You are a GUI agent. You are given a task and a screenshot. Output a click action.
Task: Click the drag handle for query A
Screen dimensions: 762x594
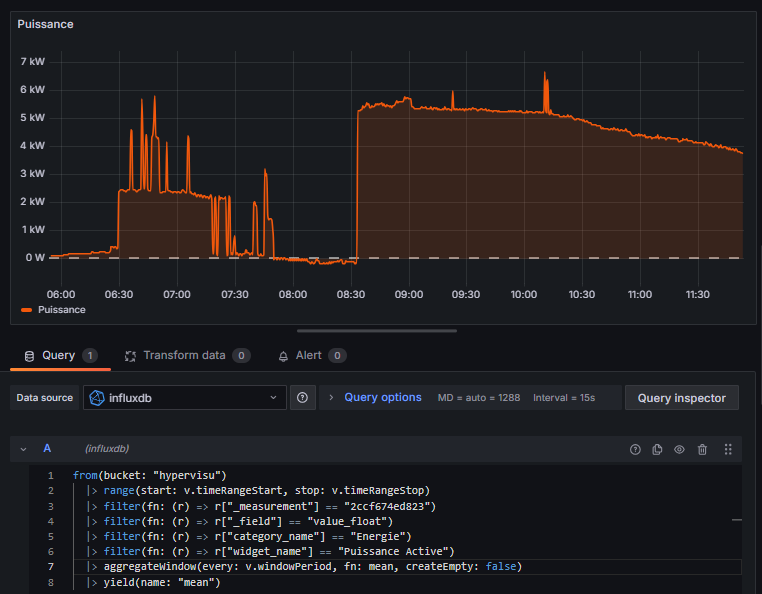click(x=728, y=449)
